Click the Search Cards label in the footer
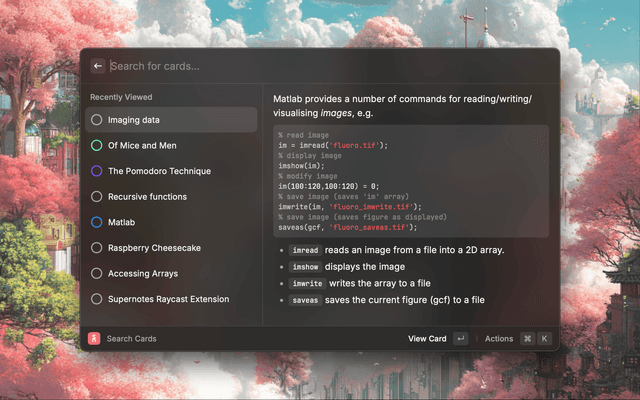 131,339
